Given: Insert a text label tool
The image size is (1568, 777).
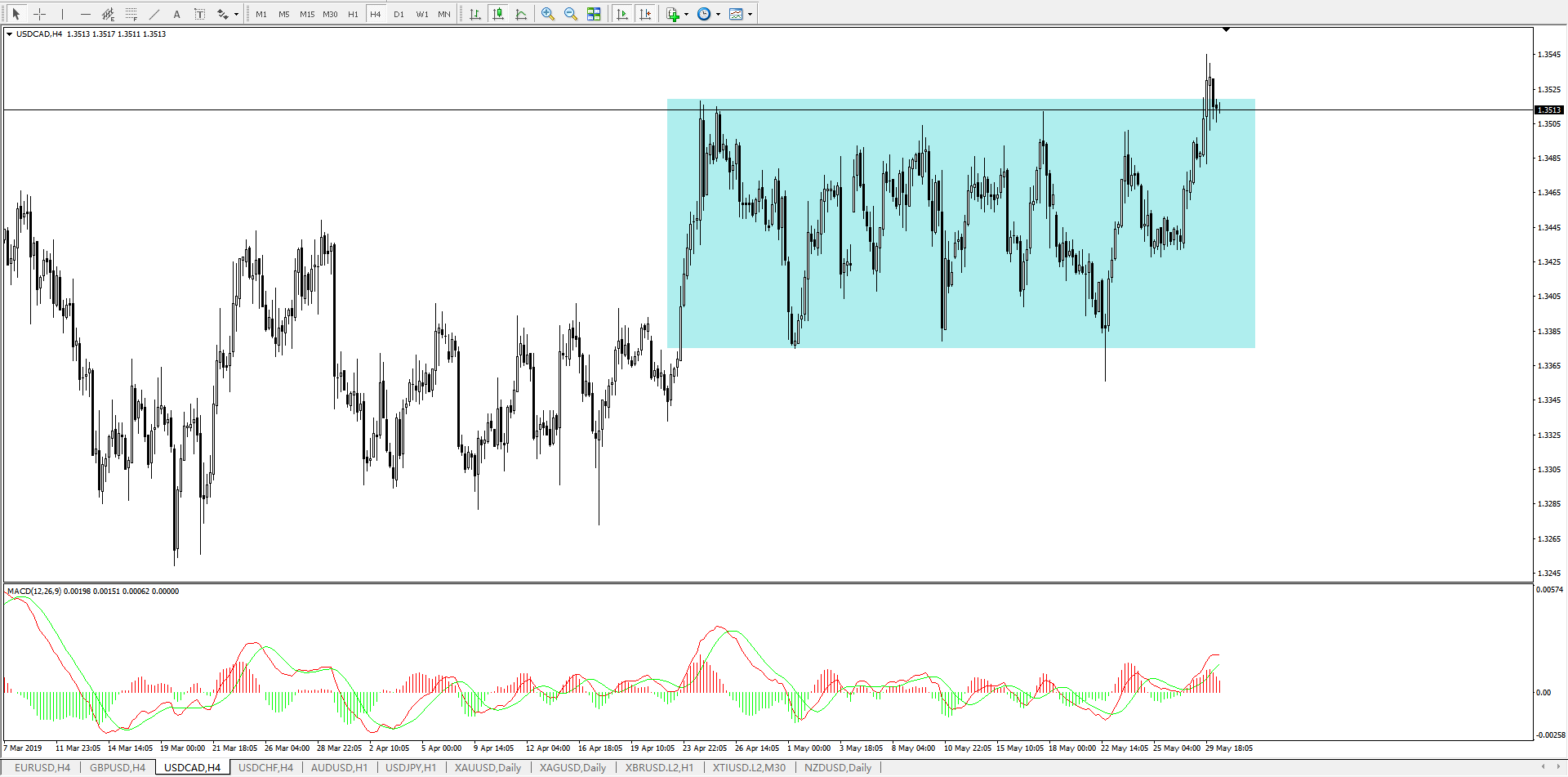Looking at the screenshot, I should (199, 14).
